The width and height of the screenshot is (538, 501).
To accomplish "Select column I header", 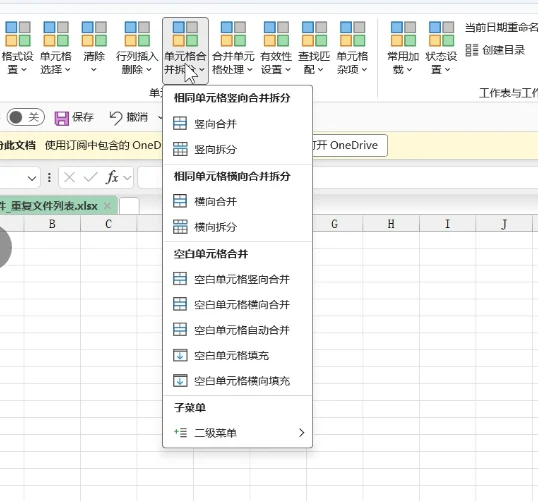I will [x=447, y=224].
